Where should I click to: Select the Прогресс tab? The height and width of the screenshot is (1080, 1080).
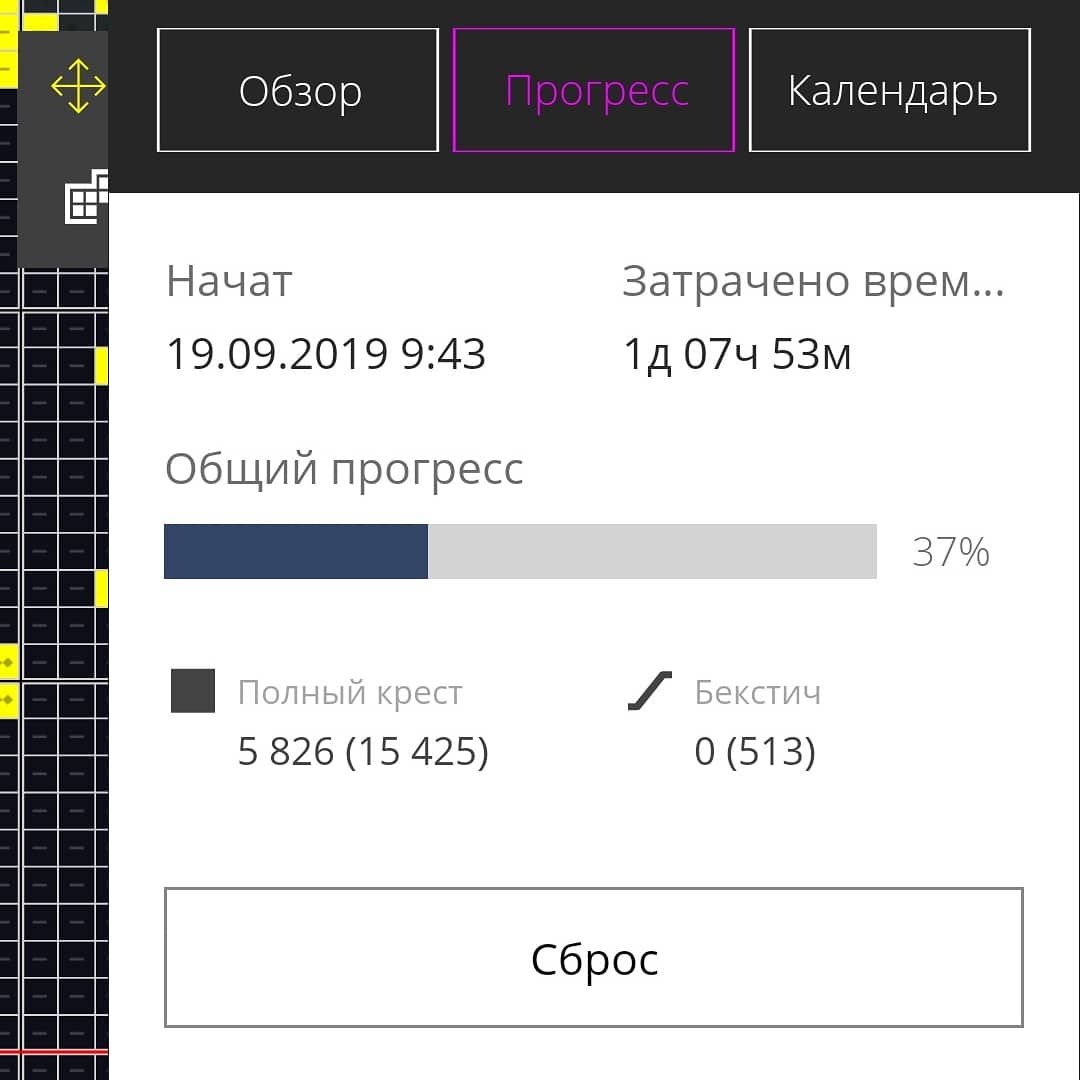[x=594, y=91]
